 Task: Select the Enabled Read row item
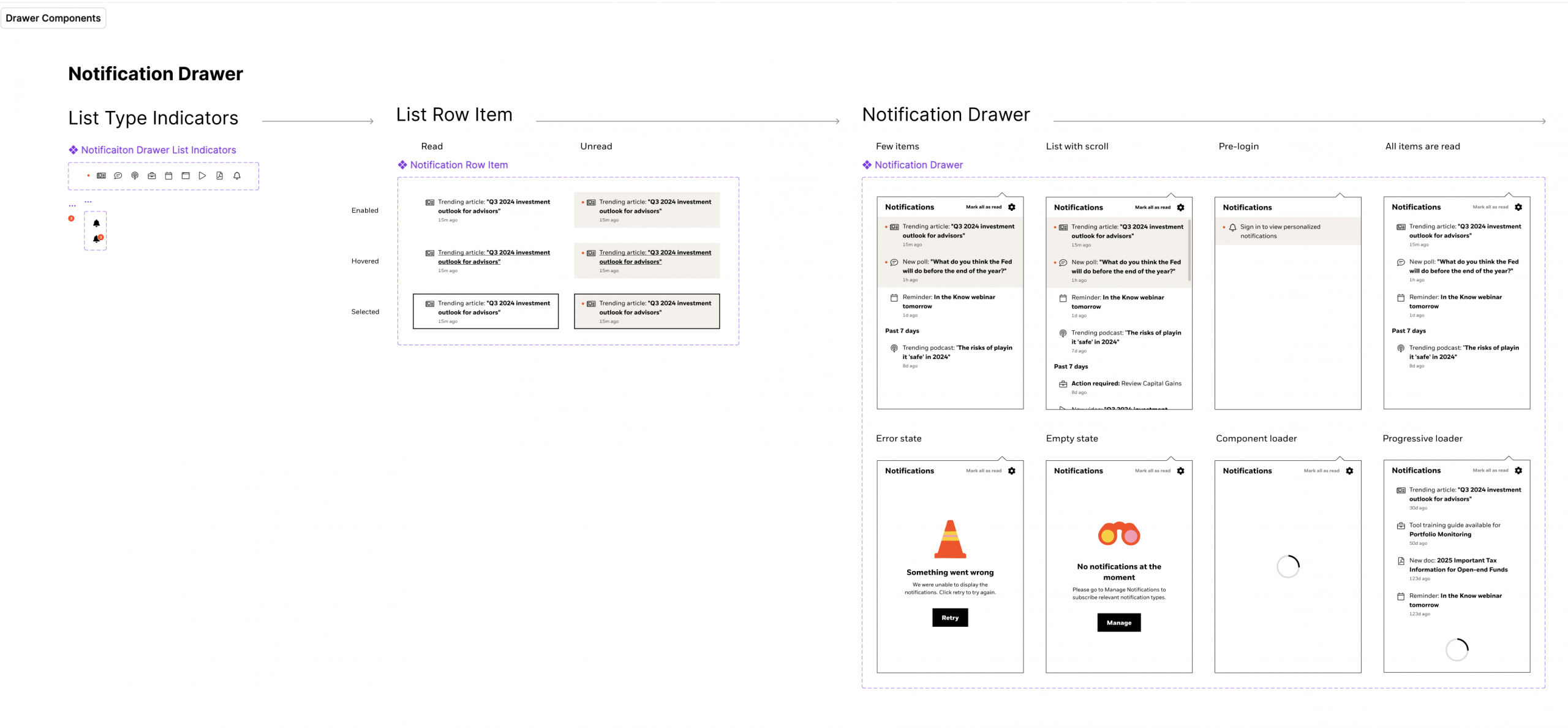[486, 210]
